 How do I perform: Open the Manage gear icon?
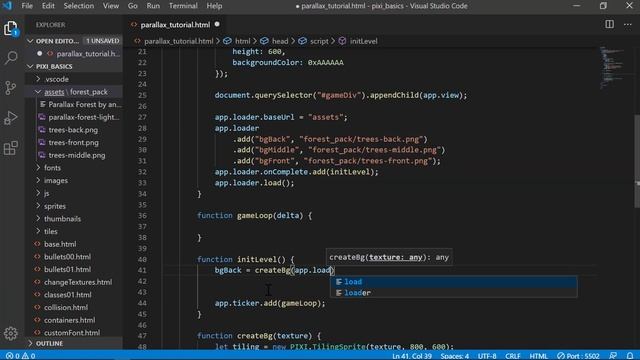11,333
